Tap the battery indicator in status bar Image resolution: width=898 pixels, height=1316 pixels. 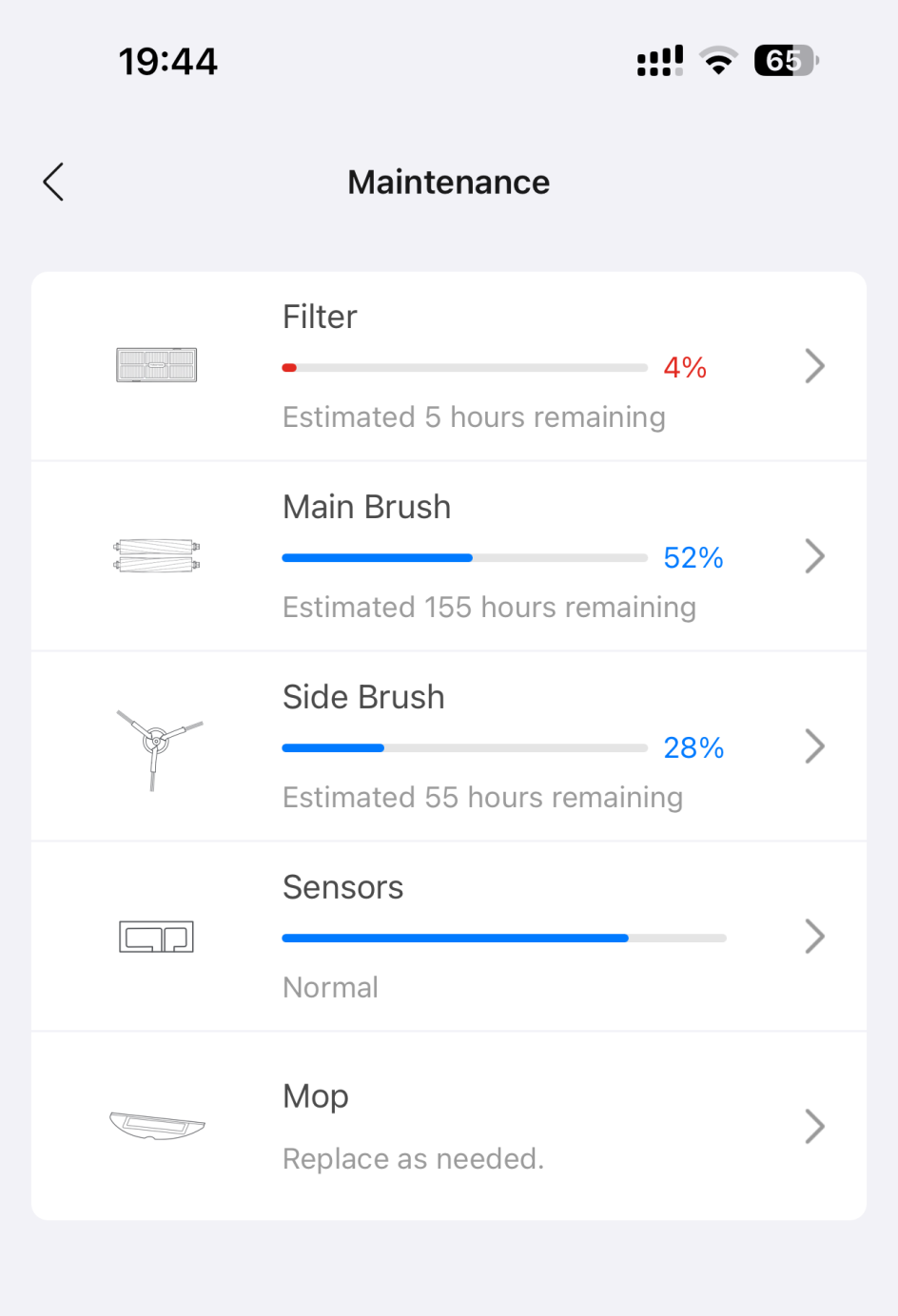785,61
